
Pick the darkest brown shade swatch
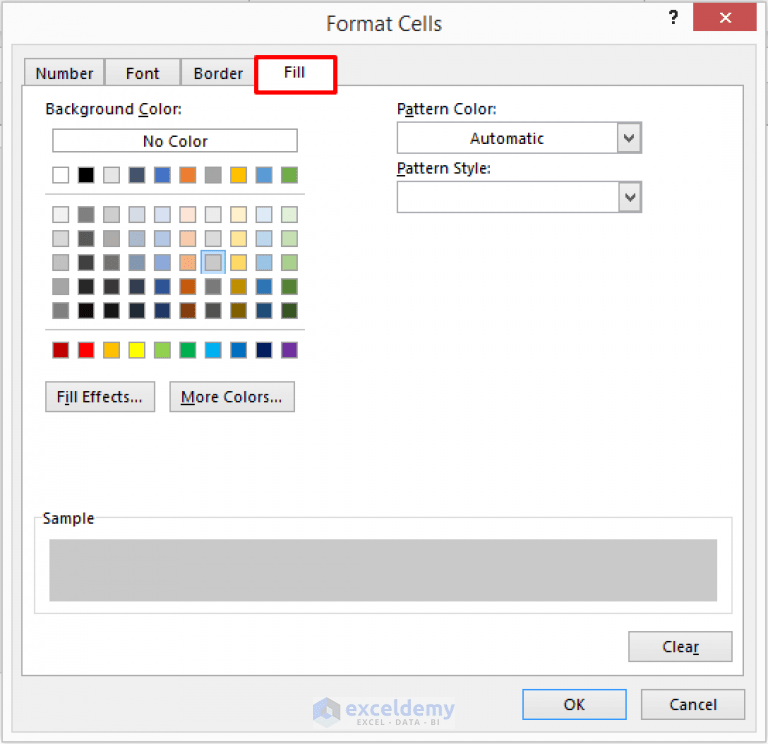[x=188, y=311]
